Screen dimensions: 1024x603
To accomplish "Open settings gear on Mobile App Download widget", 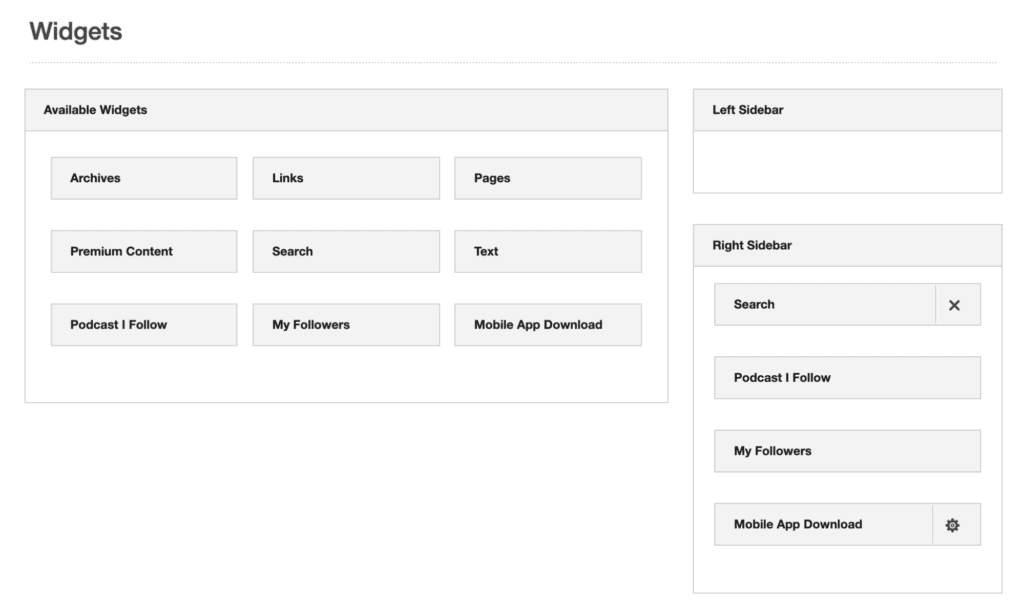I will tap(953, 524).
